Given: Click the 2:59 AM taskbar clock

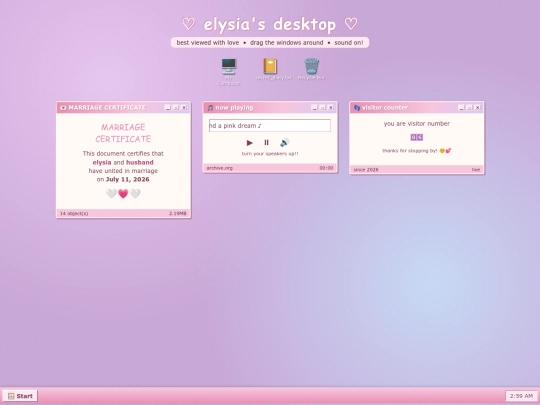Looking at the screenshot, I should point(521,396).
